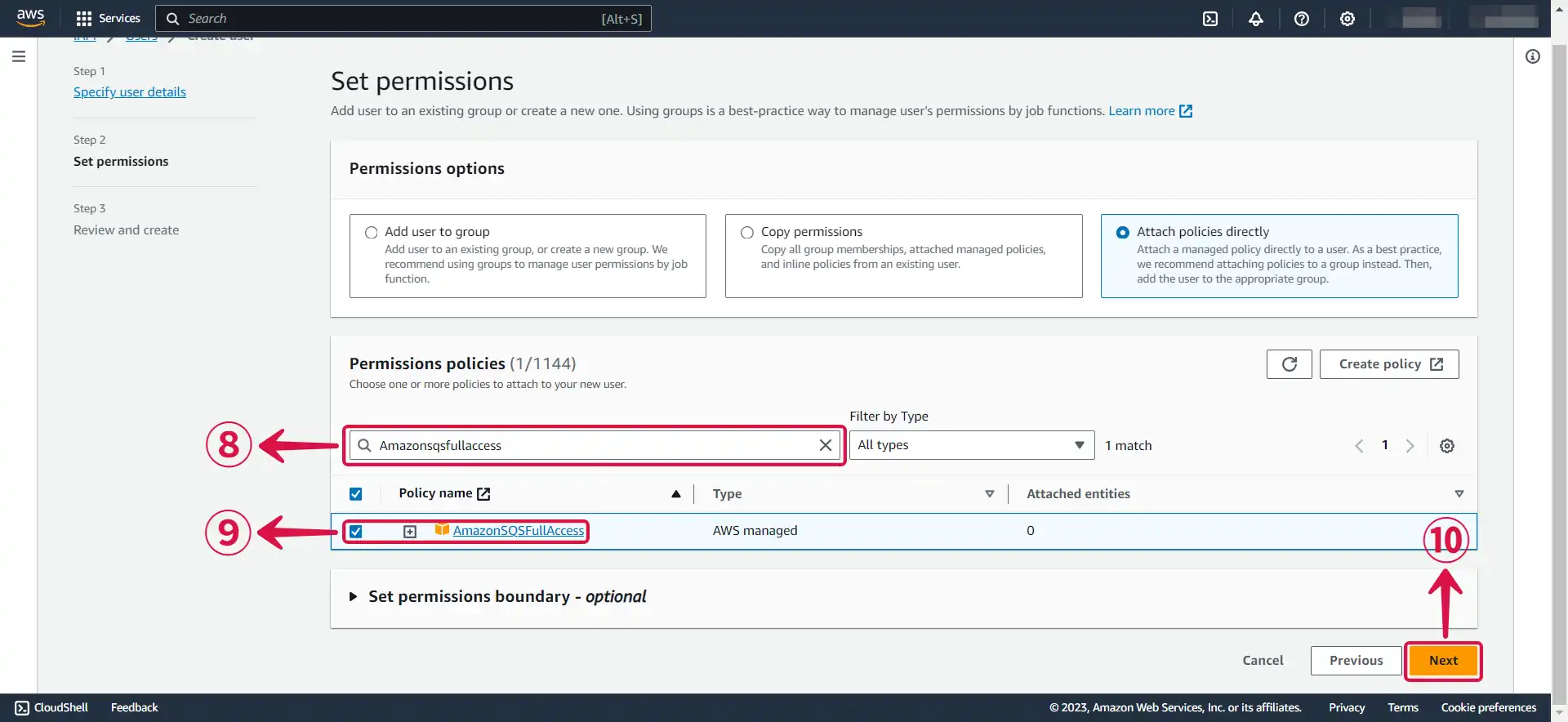Image resolution: width=1568 pixels, height=722 pixels.
Task: Expand the AmazonSQSFullAccess policy row
Action: 410,532
